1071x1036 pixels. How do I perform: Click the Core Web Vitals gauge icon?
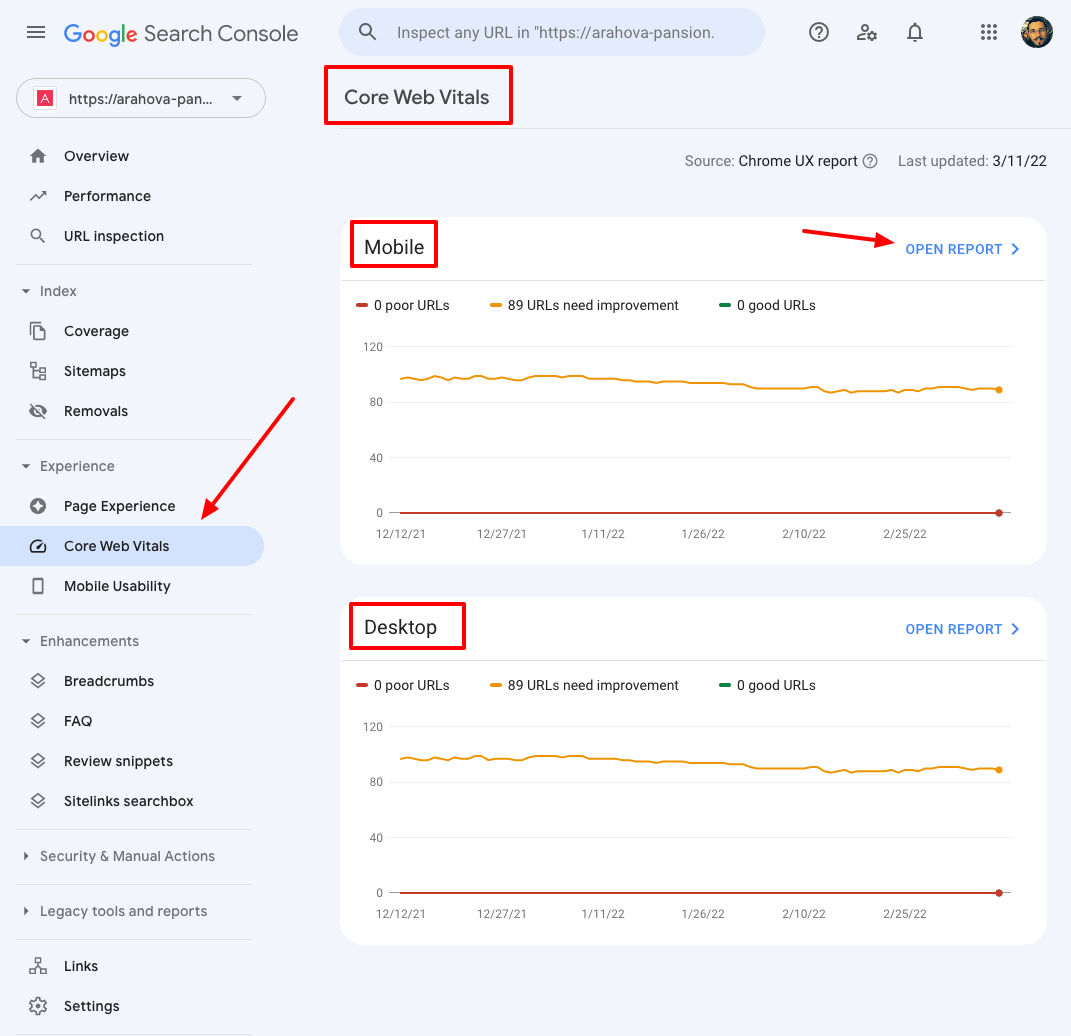point(38,546)
